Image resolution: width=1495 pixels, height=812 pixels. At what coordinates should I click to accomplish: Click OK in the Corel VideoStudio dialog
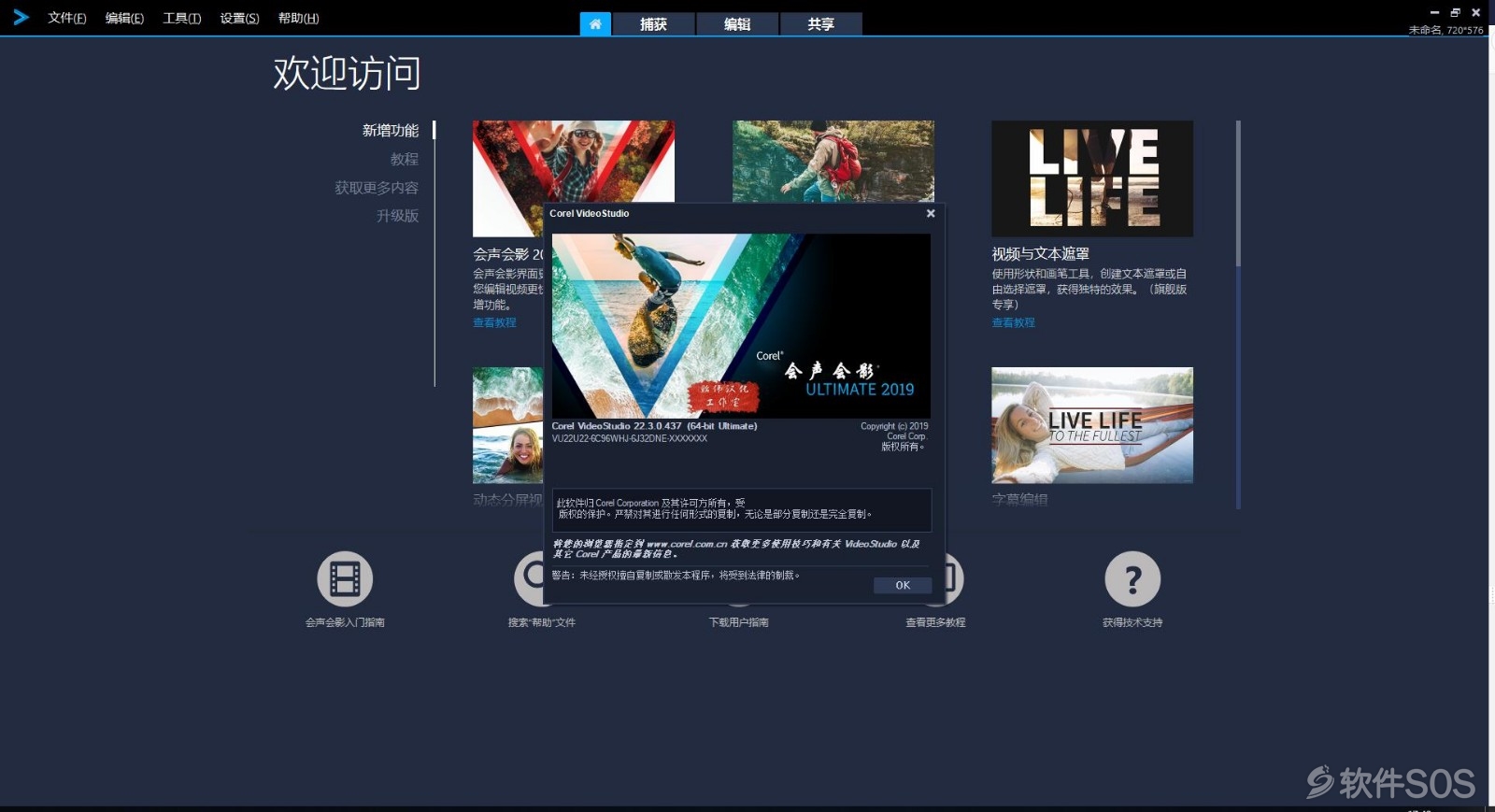[x=903, y=585]
